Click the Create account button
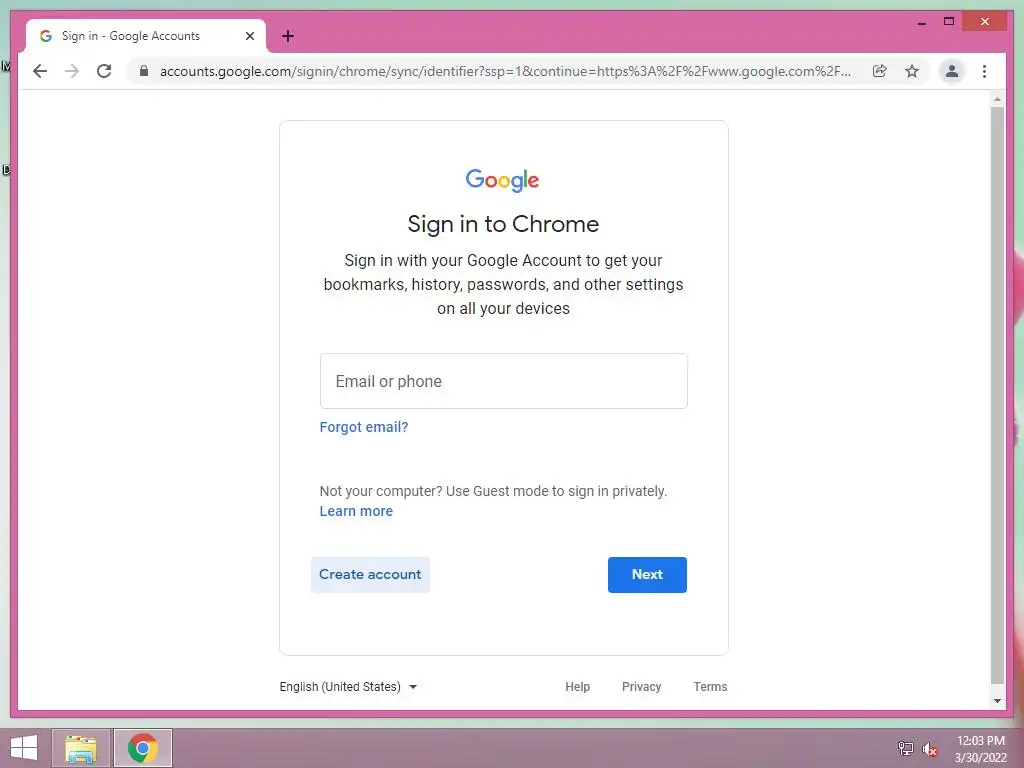This screenshot has height=768, width=1024. coord(370,575)
